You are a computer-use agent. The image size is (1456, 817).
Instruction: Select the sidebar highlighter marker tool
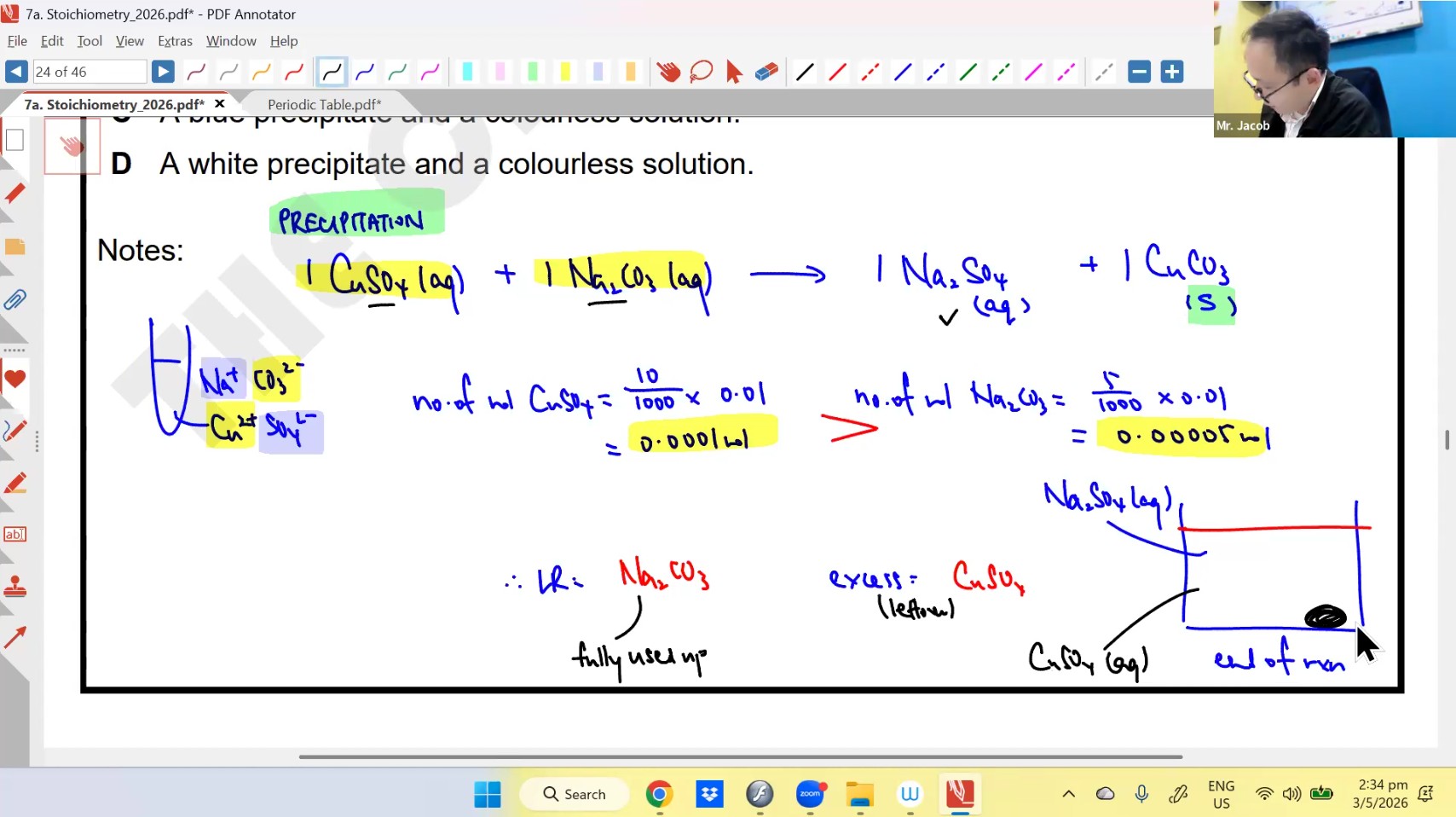(14, 484)
